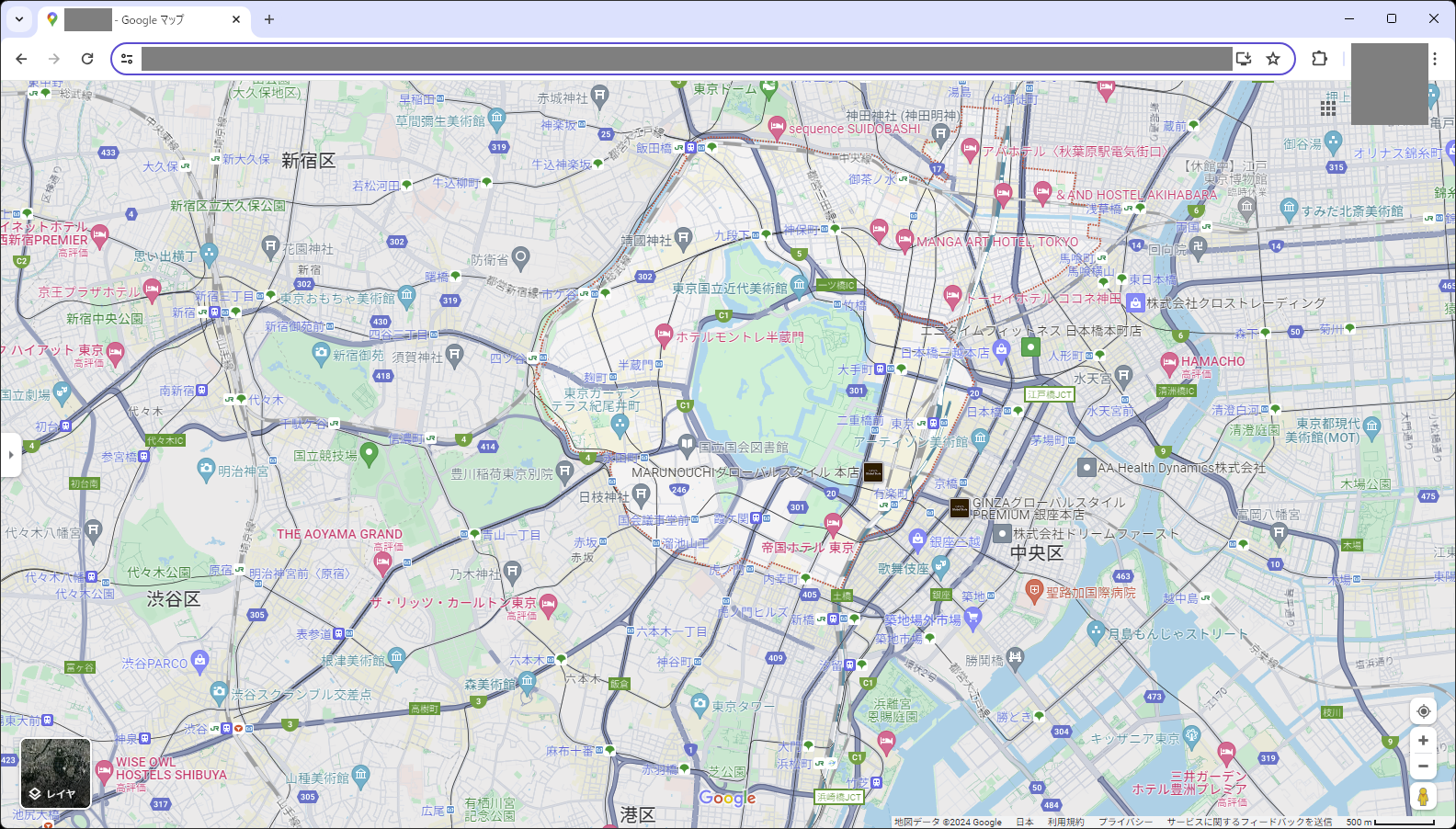
Task: Select the 根津美術館 museum marker
Action: [x=396, y=657]
